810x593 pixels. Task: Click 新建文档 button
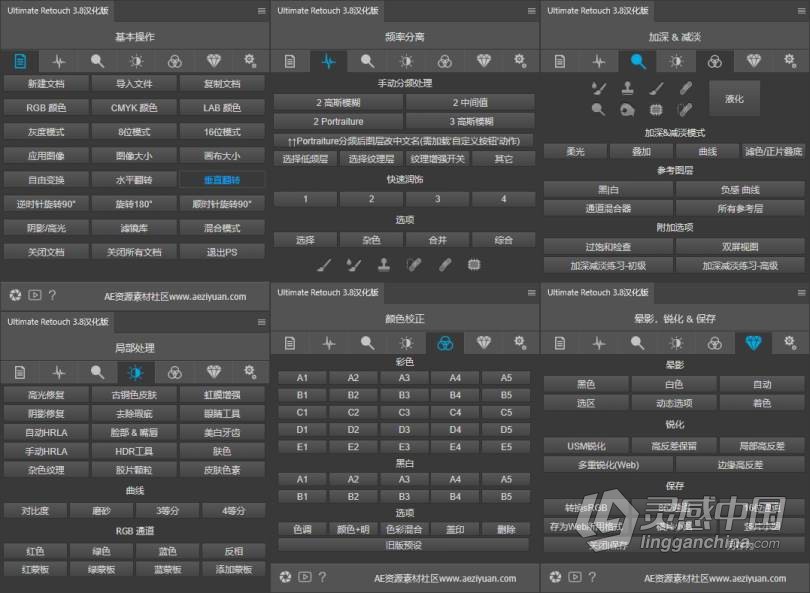(x=46, y=84)
